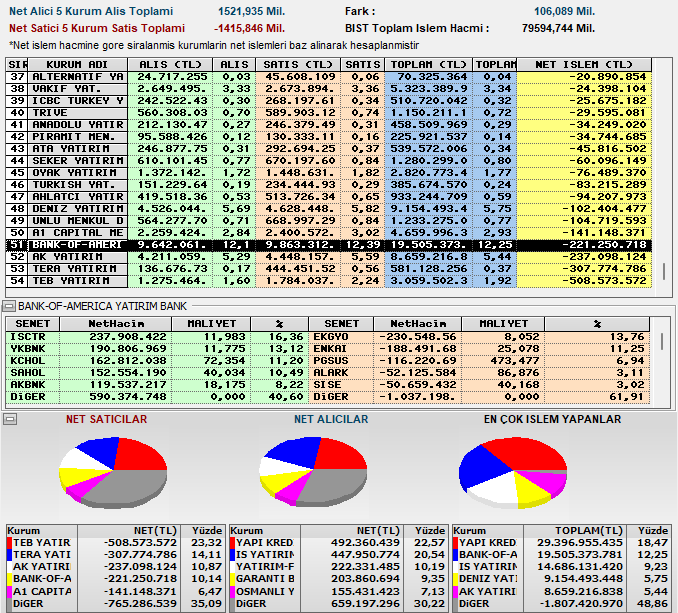Viewport: 678px width, 613px height.
Task: Select the SEKER YATIRIM row
Action: 329,161
